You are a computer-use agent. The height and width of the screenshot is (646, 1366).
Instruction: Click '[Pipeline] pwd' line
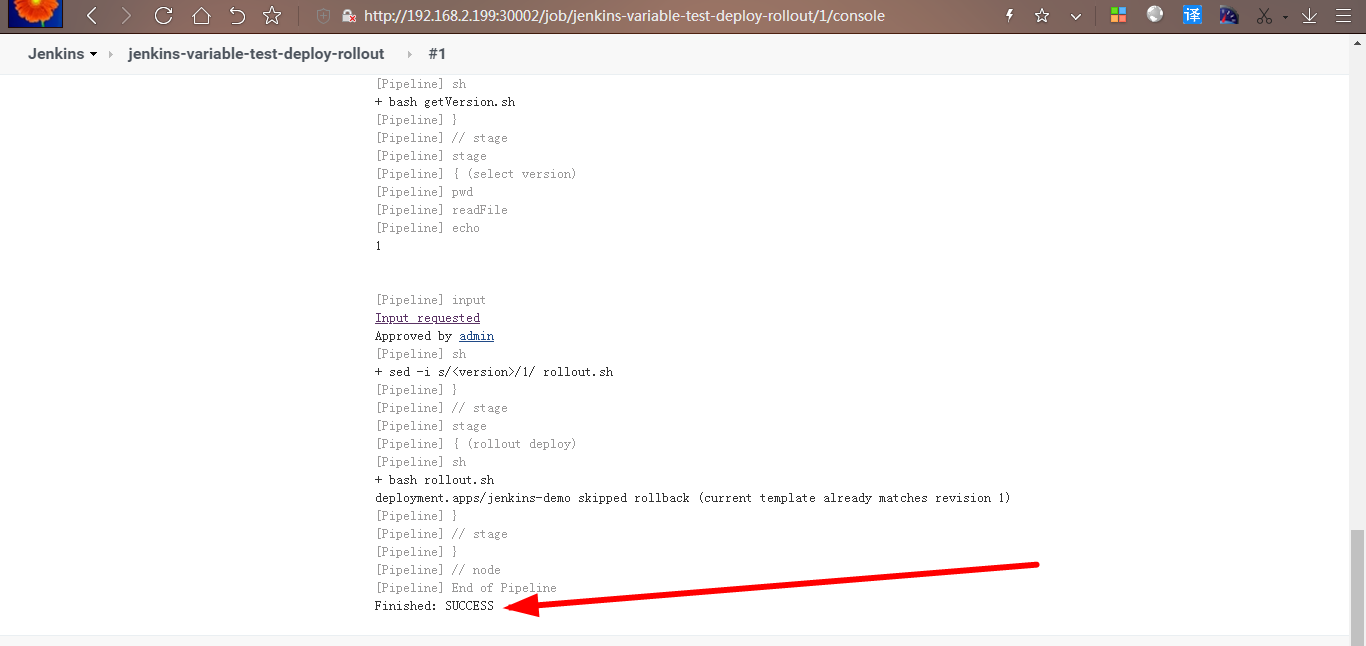[424, 192]
